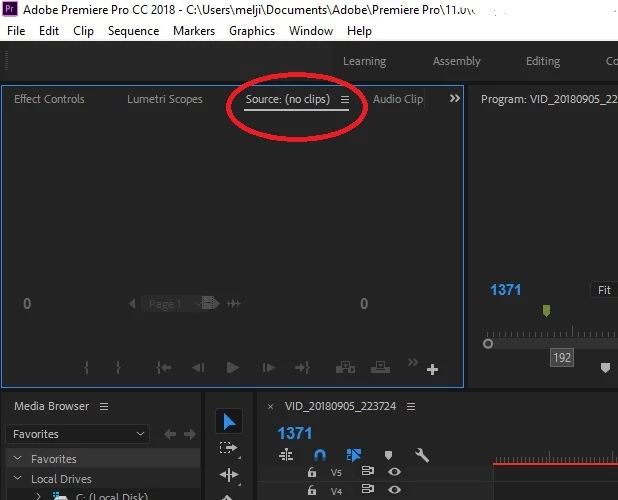618x500 pixels.
Task: Play the Source monitor clip
Action: [x=233, y=368]
